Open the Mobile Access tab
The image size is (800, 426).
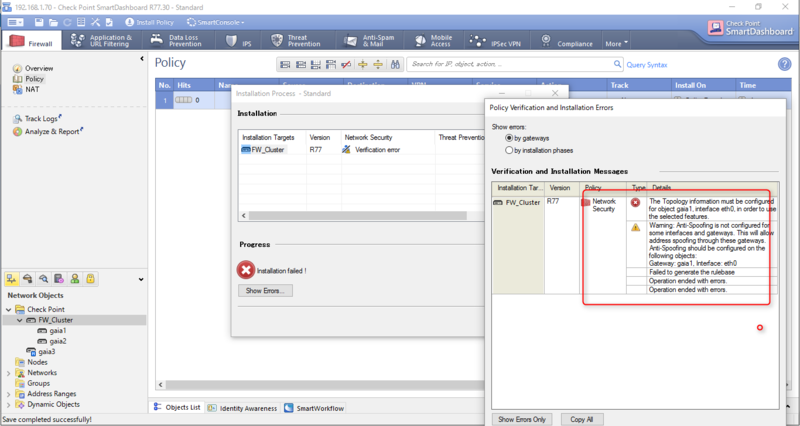pos(433,41)
